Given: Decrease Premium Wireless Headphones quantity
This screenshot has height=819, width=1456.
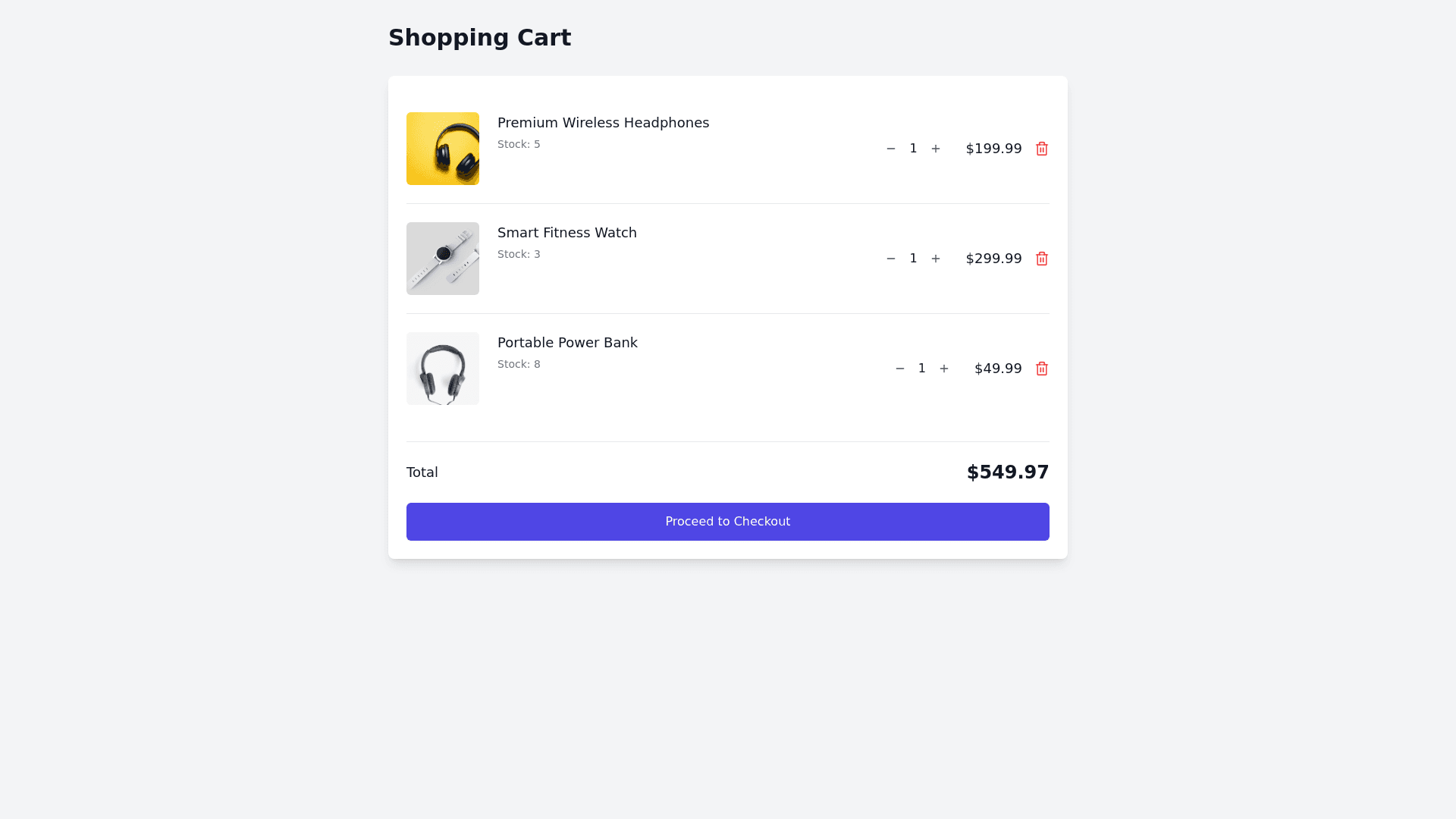Looking at the screenshot, I should tap(891, 149).
